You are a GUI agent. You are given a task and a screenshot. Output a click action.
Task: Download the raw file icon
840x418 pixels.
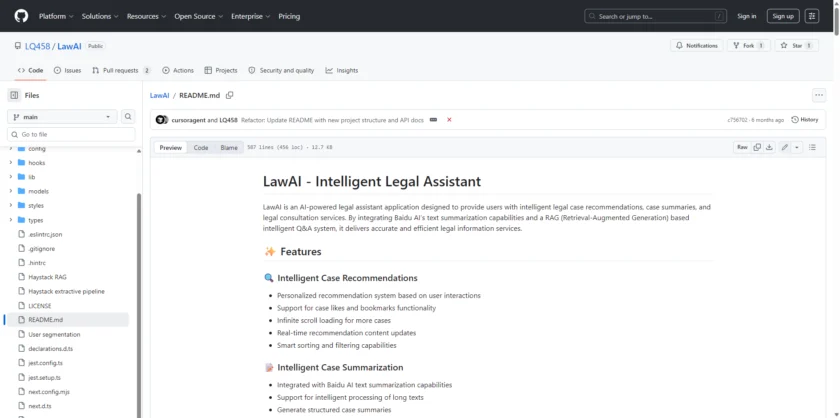769,147
